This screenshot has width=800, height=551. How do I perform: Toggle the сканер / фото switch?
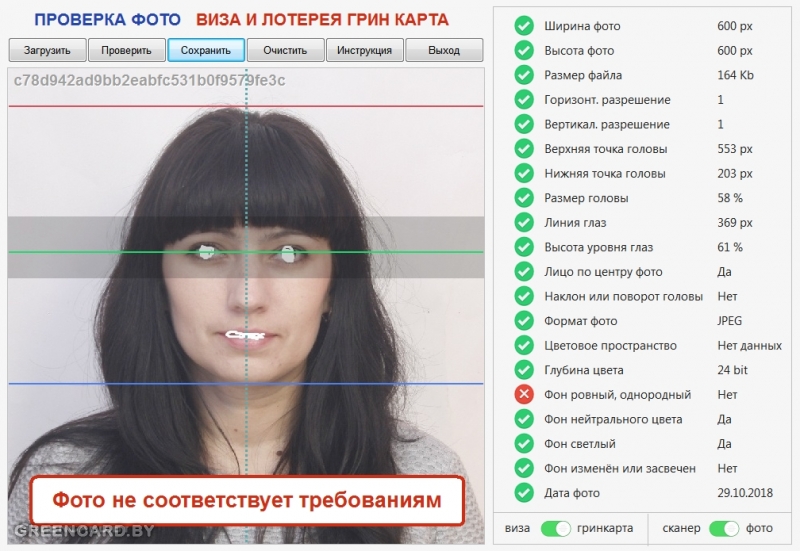[723, 529]
